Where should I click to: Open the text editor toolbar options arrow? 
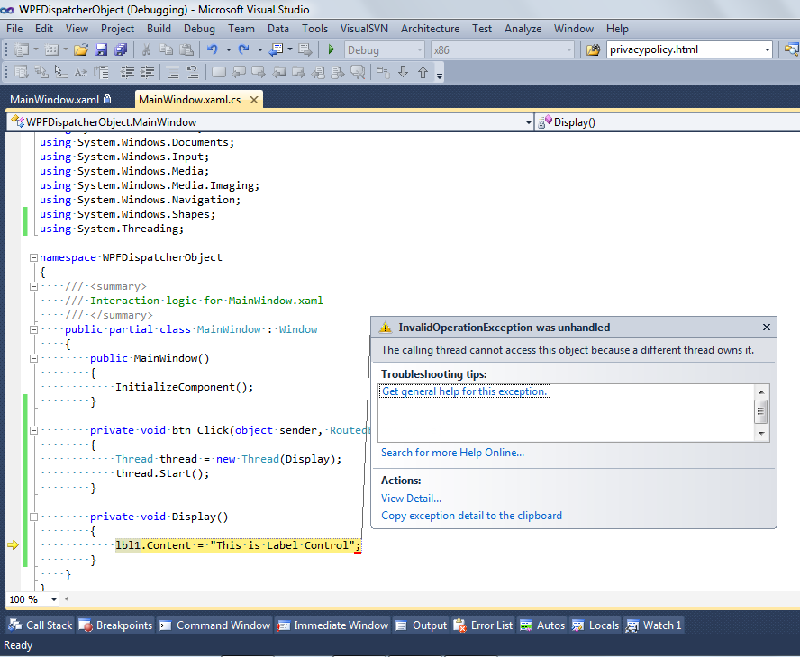(439, 76)
